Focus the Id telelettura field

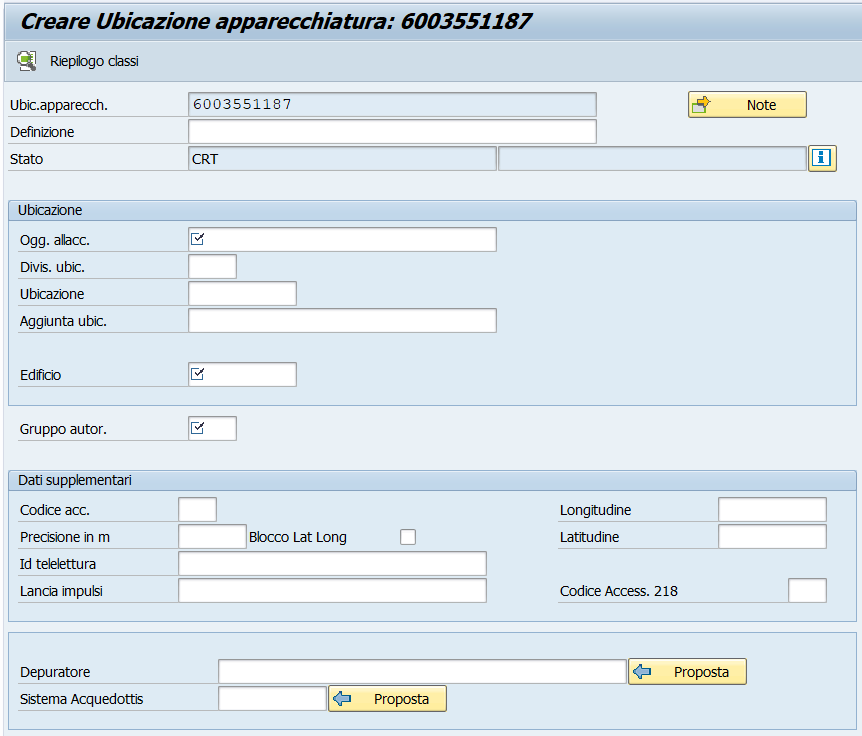332,563
